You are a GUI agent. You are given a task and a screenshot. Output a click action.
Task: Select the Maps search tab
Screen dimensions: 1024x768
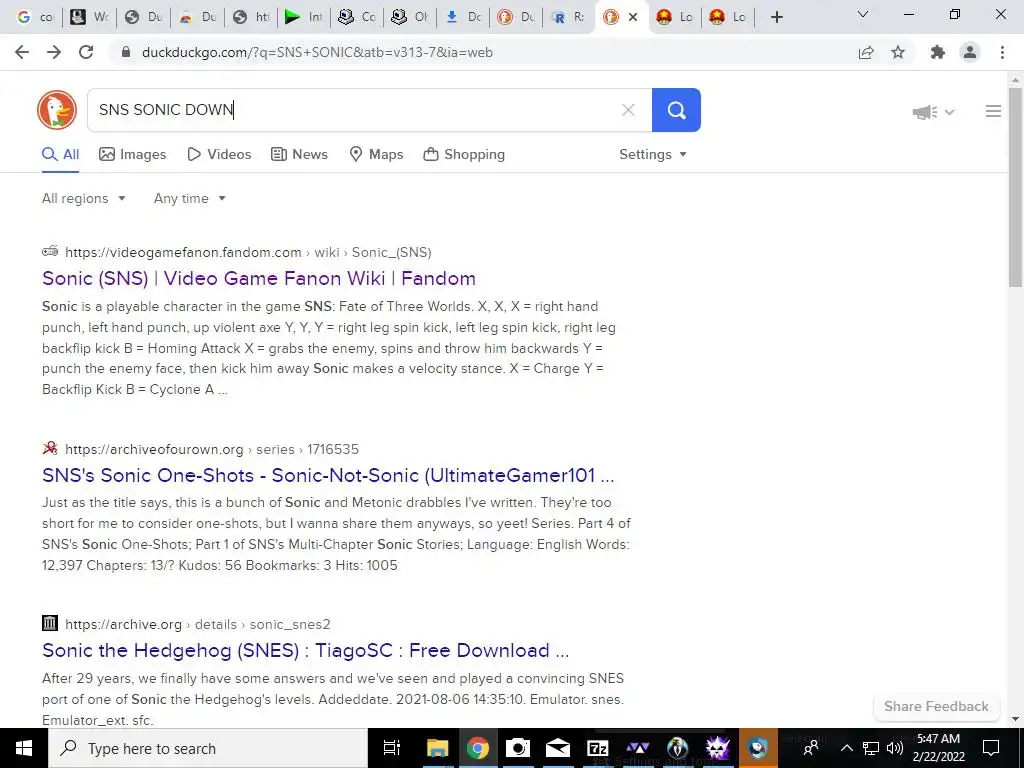point(376,155)
